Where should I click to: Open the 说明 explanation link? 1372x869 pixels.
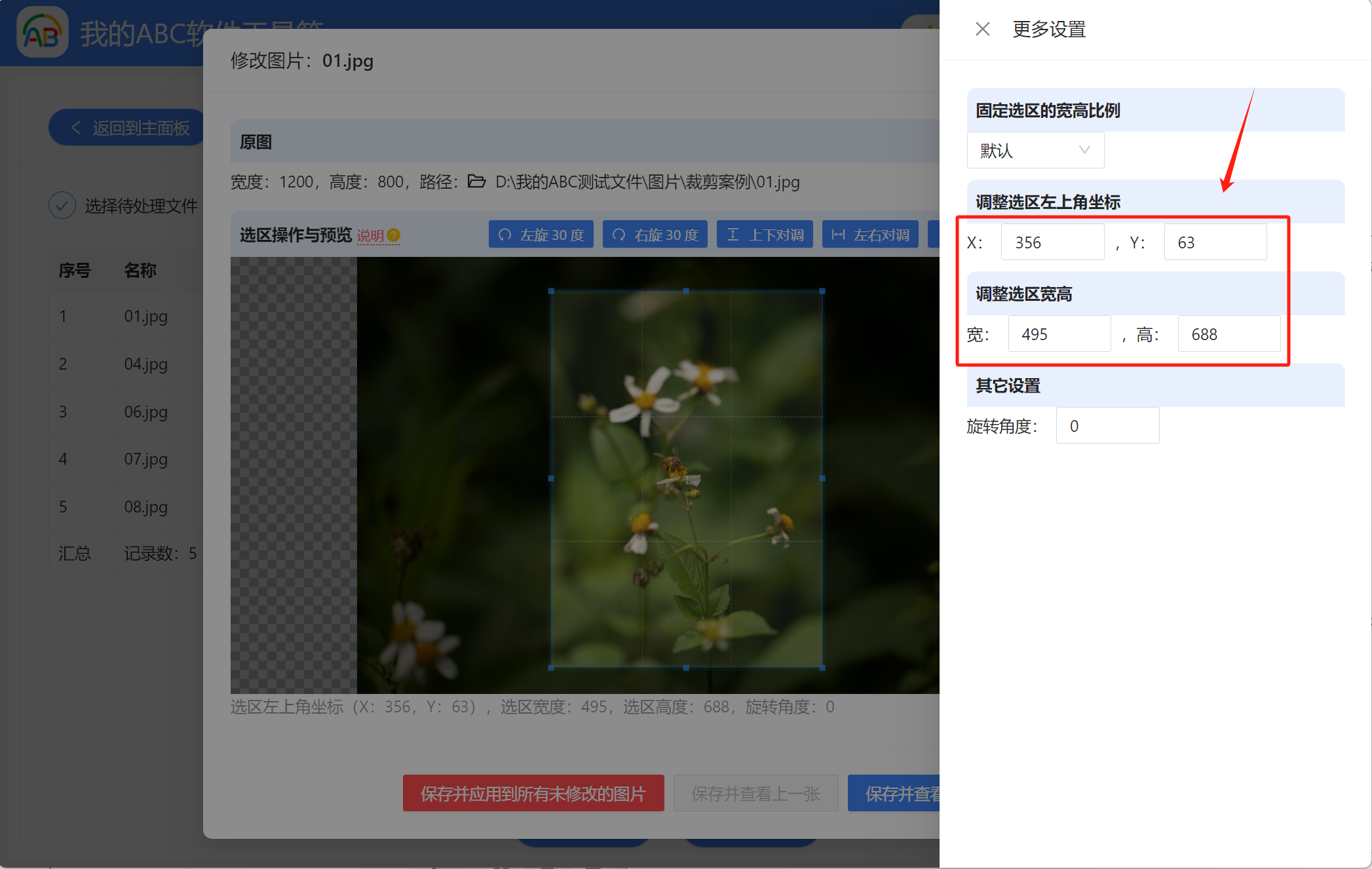370,236
